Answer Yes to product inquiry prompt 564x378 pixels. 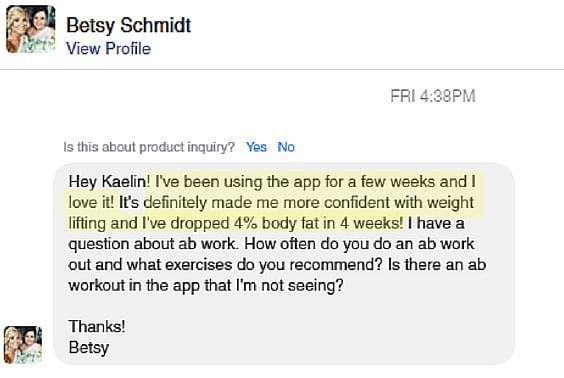point(256,147)
